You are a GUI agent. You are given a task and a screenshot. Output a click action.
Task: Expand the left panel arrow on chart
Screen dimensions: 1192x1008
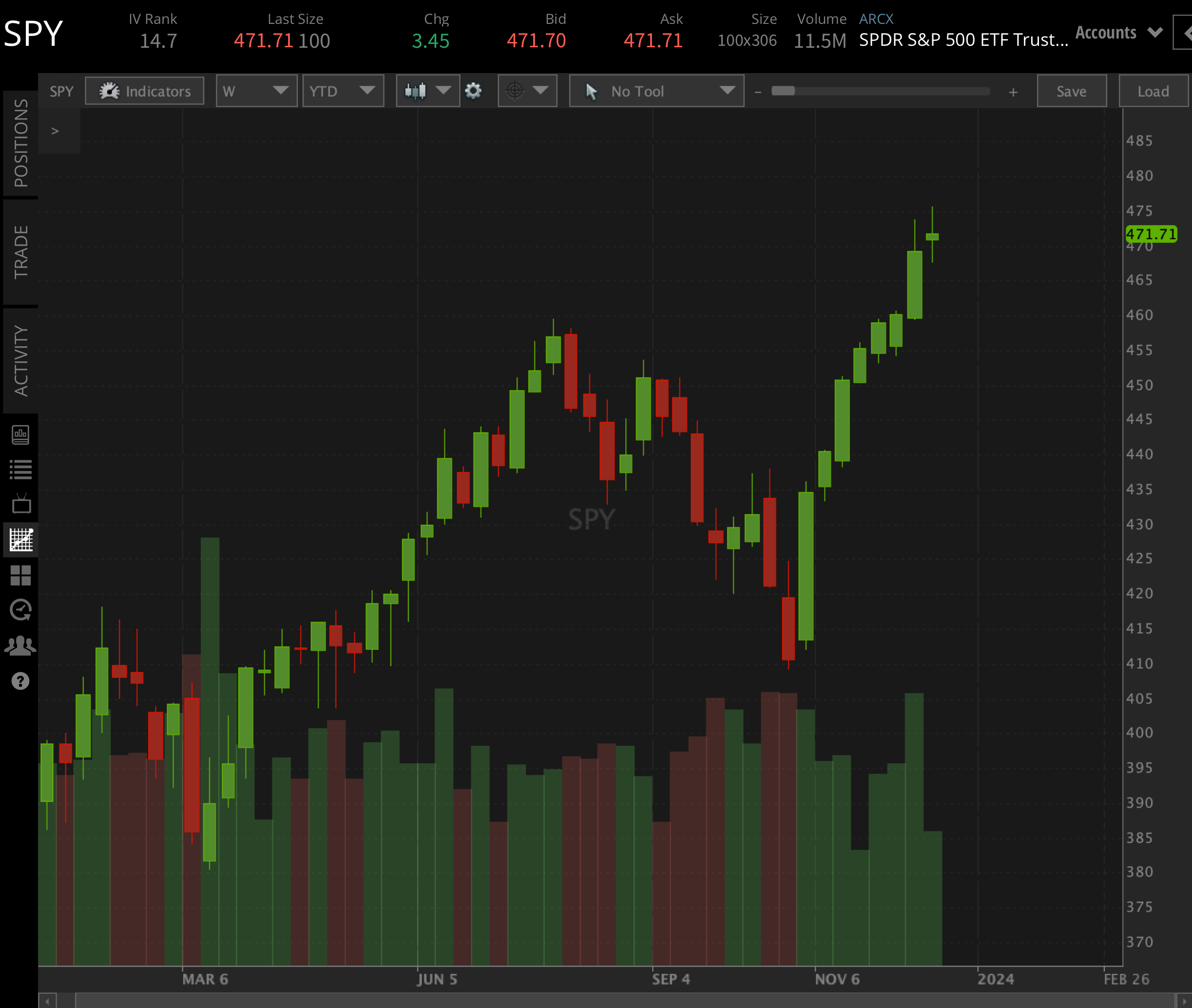(56, 131)
